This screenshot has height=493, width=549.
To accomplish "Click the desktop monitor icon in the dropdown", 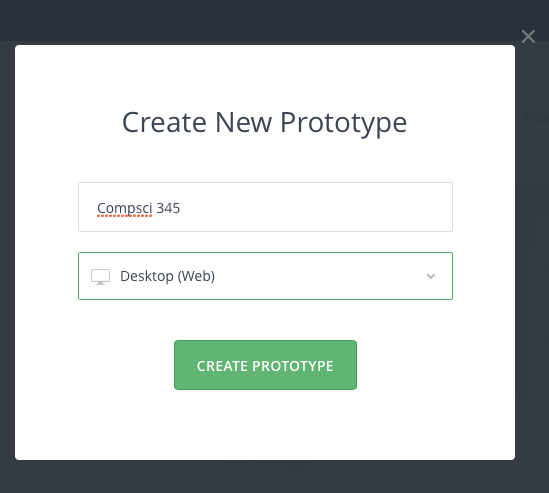I will tap(100, 277).
